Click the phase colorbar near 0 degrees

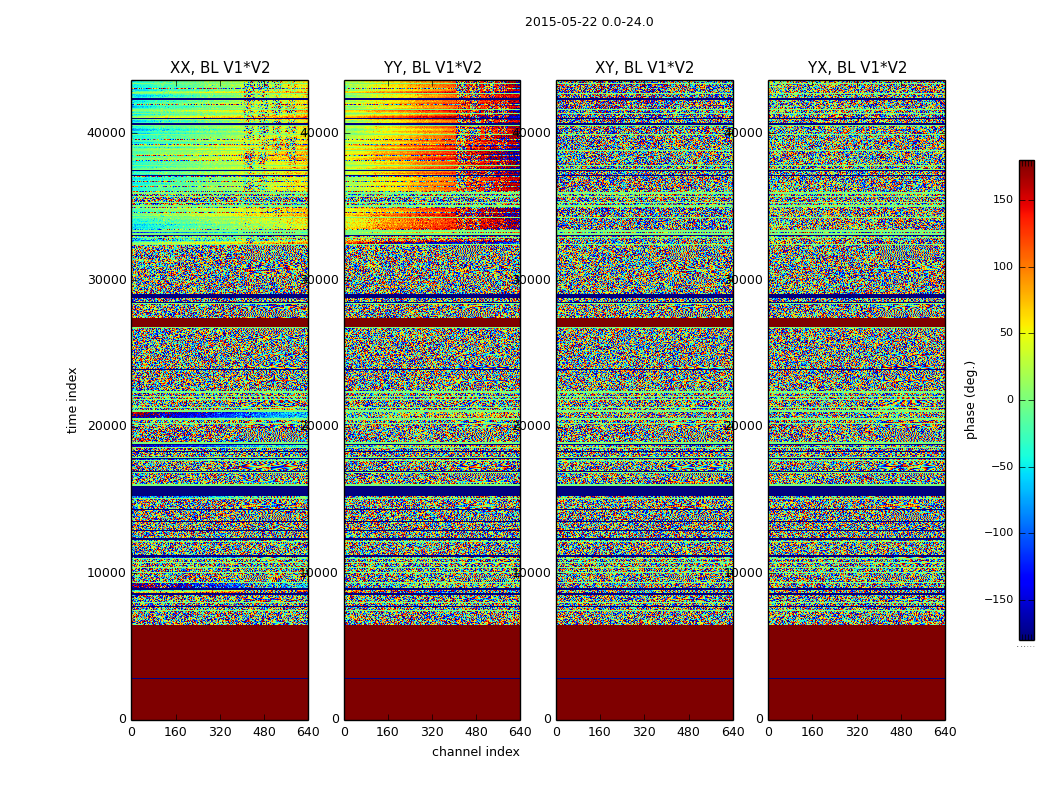1027,400
